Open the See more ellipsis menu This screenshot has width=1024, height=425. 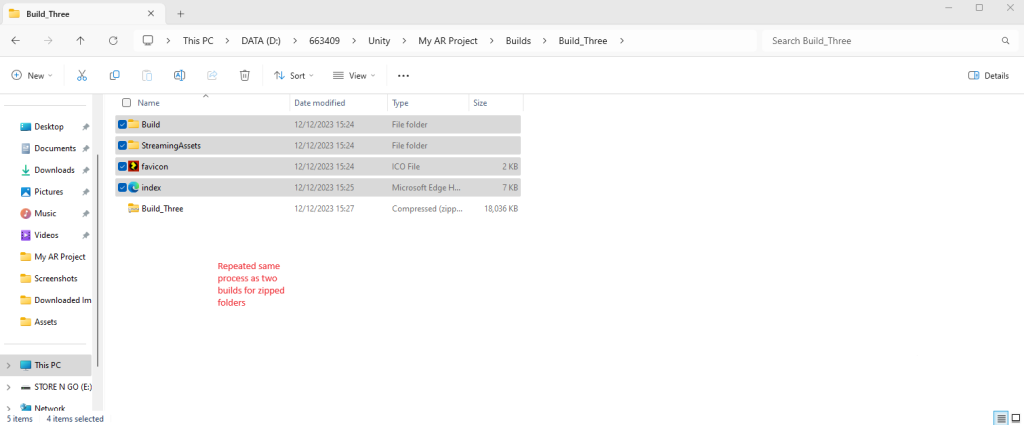click(x=403, y=75)
